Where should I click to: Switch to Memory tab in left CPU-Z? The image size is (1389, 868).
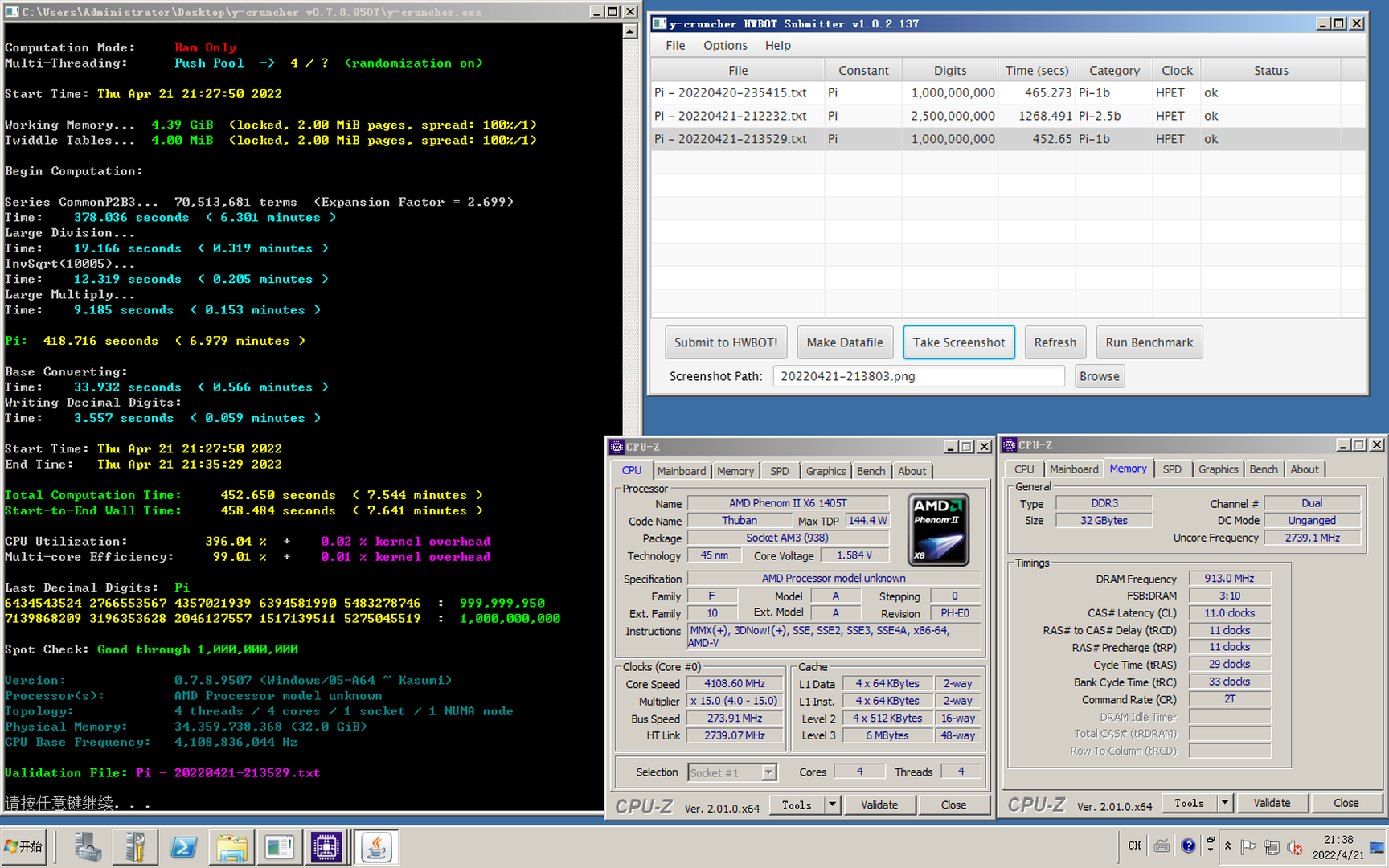(735, 471)
